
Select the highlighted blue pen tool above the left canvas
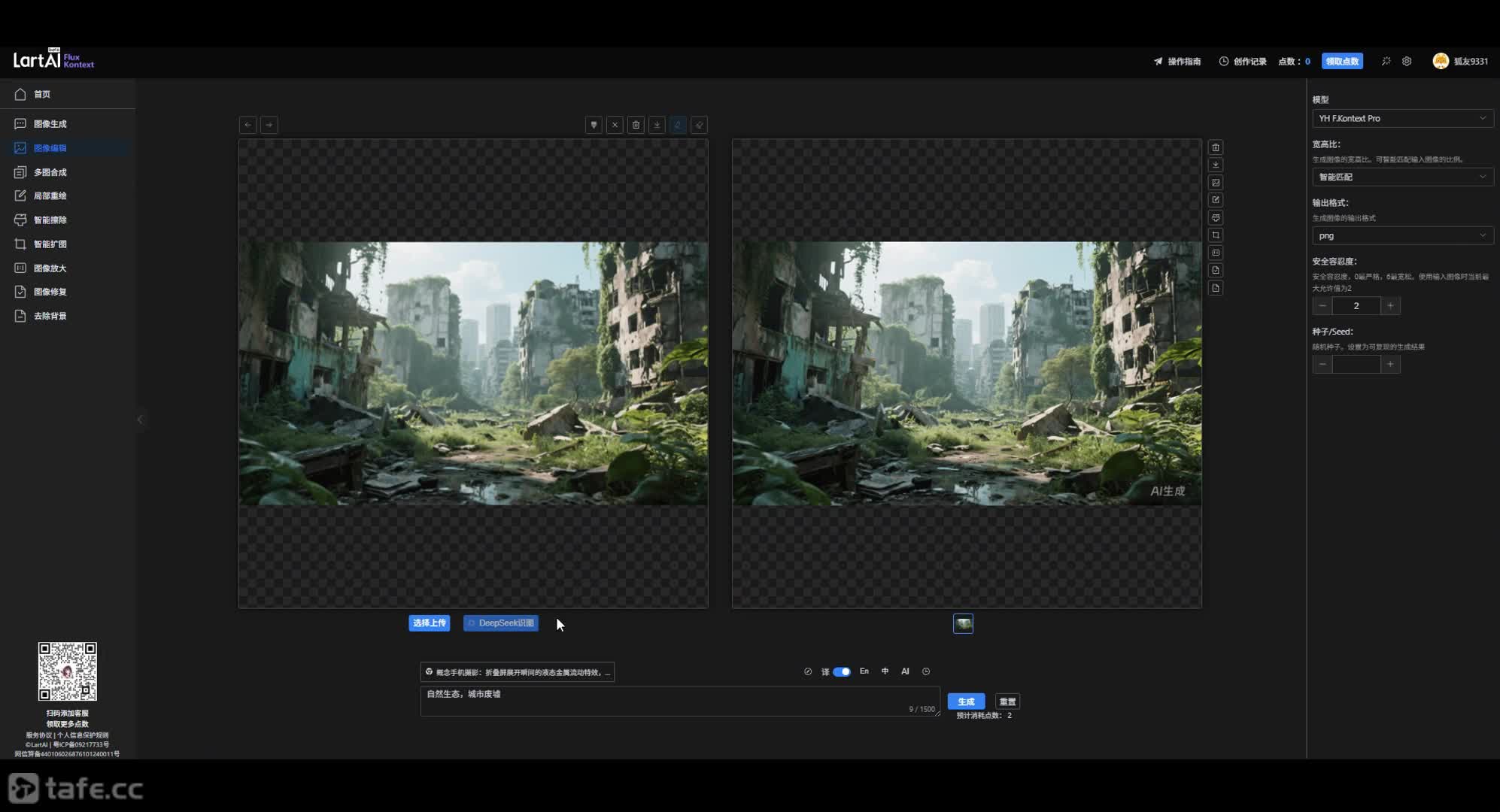pos(678,125)
